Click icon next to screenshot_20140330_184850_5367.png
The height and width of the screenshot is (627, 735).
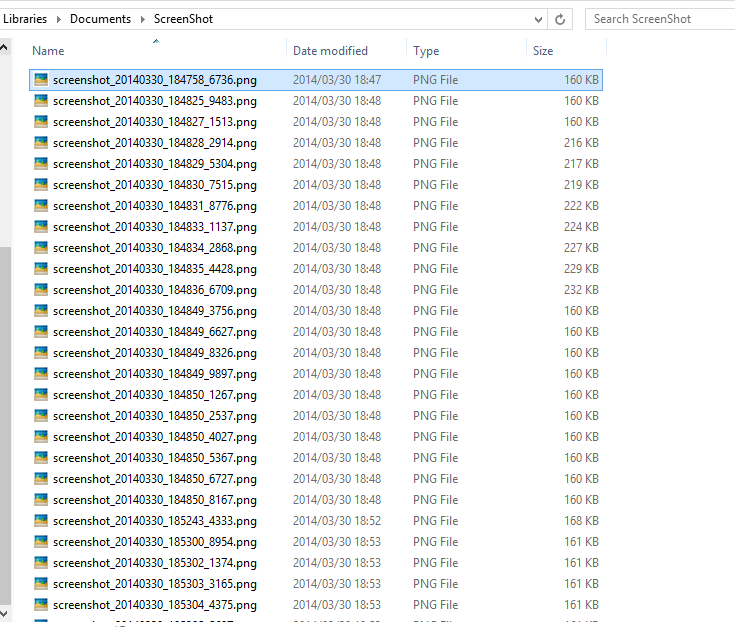(41, 457)
